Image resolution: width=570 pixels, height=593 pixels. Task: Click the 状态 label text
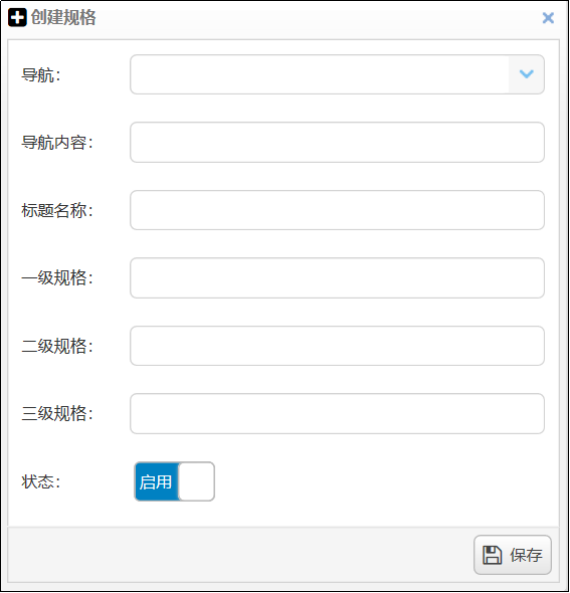[x=41, y=482]
